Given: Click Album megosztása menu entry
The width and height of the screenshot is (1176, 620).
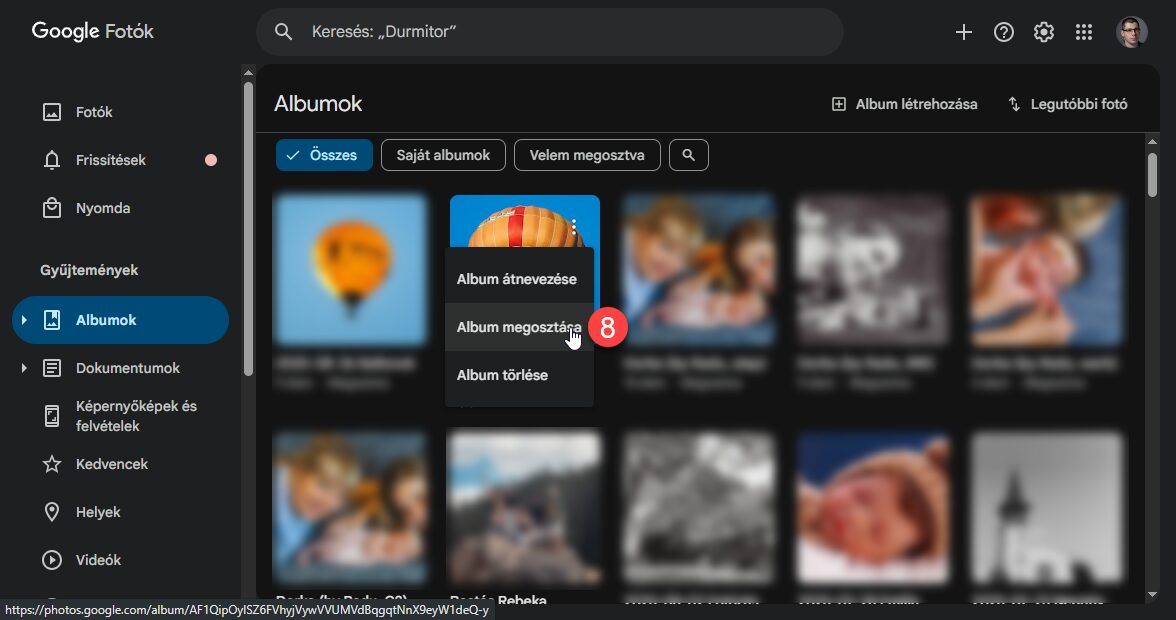Looking at the screenshot, I should [x=516, y=327].
